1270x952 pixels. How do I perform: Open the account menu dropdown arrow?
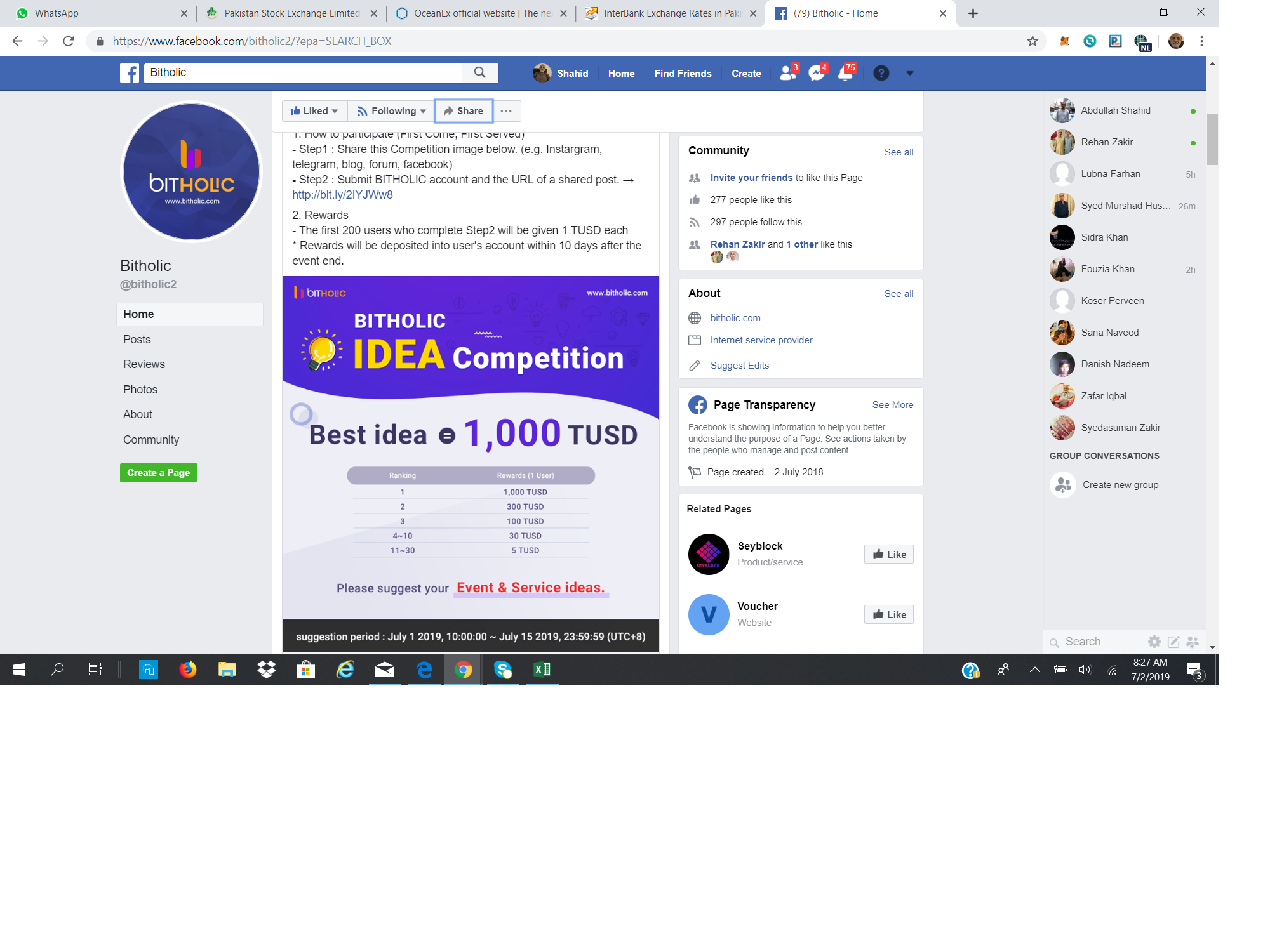[909, 73]
